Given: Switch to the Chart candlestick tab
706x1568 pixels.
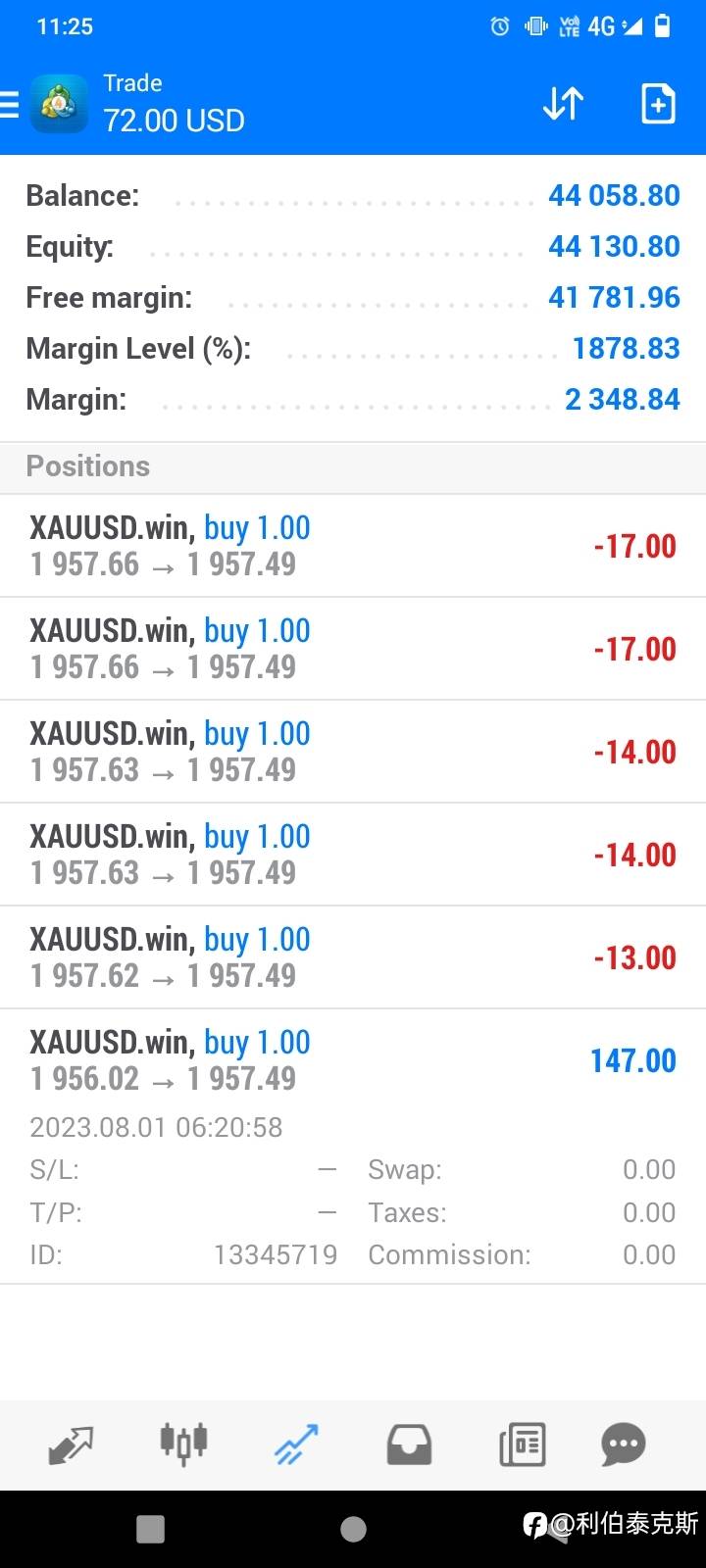Looking at the screenshot, I should click(183, 1445).
